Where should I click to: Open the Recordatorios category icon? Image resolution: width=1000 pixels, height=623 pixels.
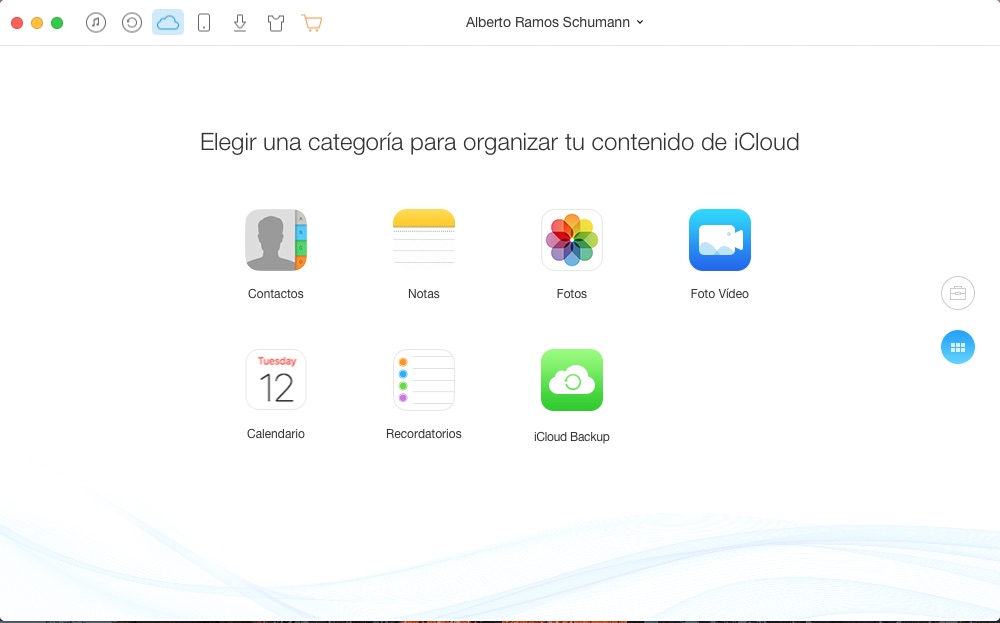(423, 379)
